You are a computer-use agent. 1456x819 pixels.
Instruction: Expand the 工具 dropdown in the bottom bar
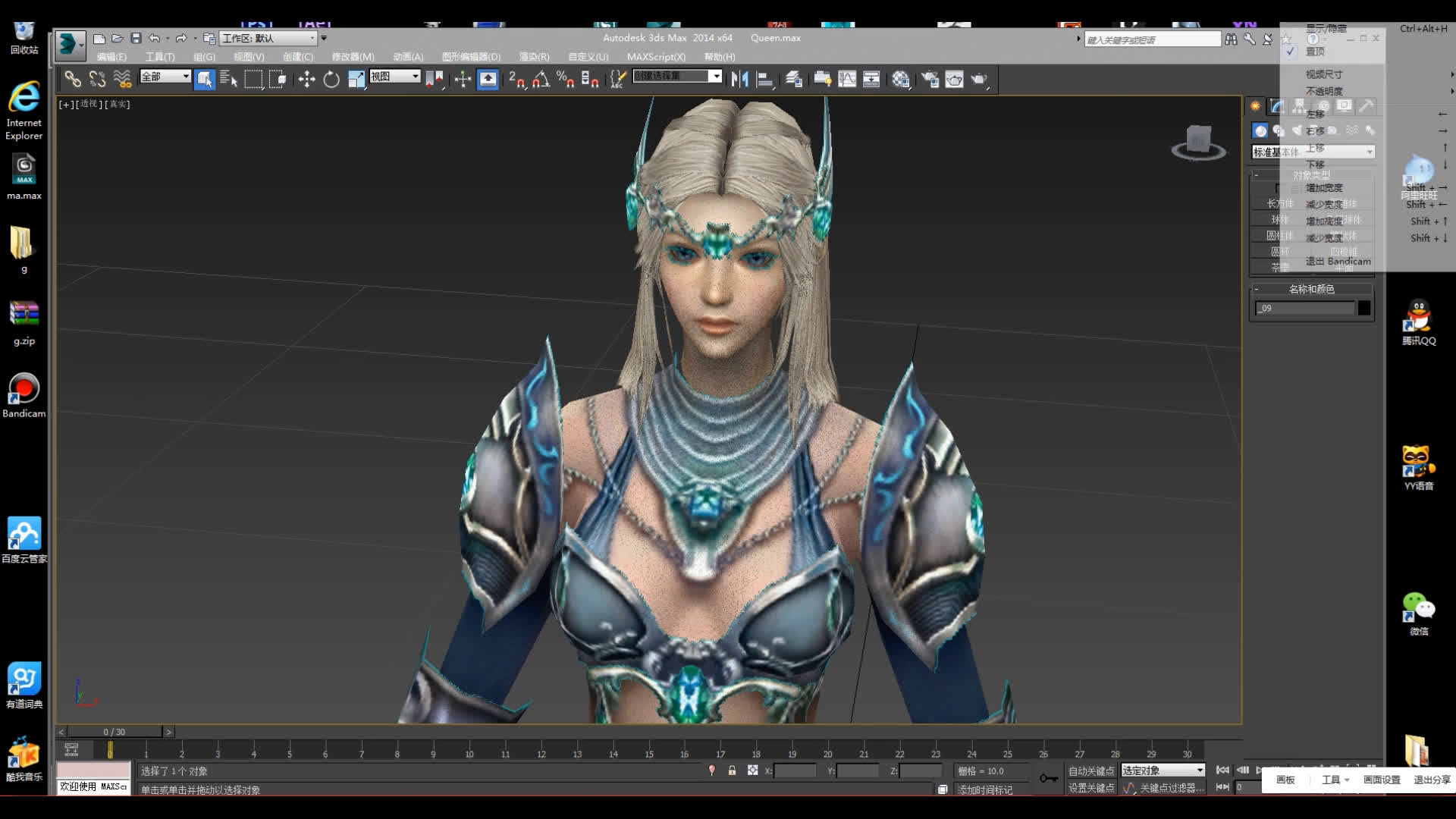[x=1335, y=780]
